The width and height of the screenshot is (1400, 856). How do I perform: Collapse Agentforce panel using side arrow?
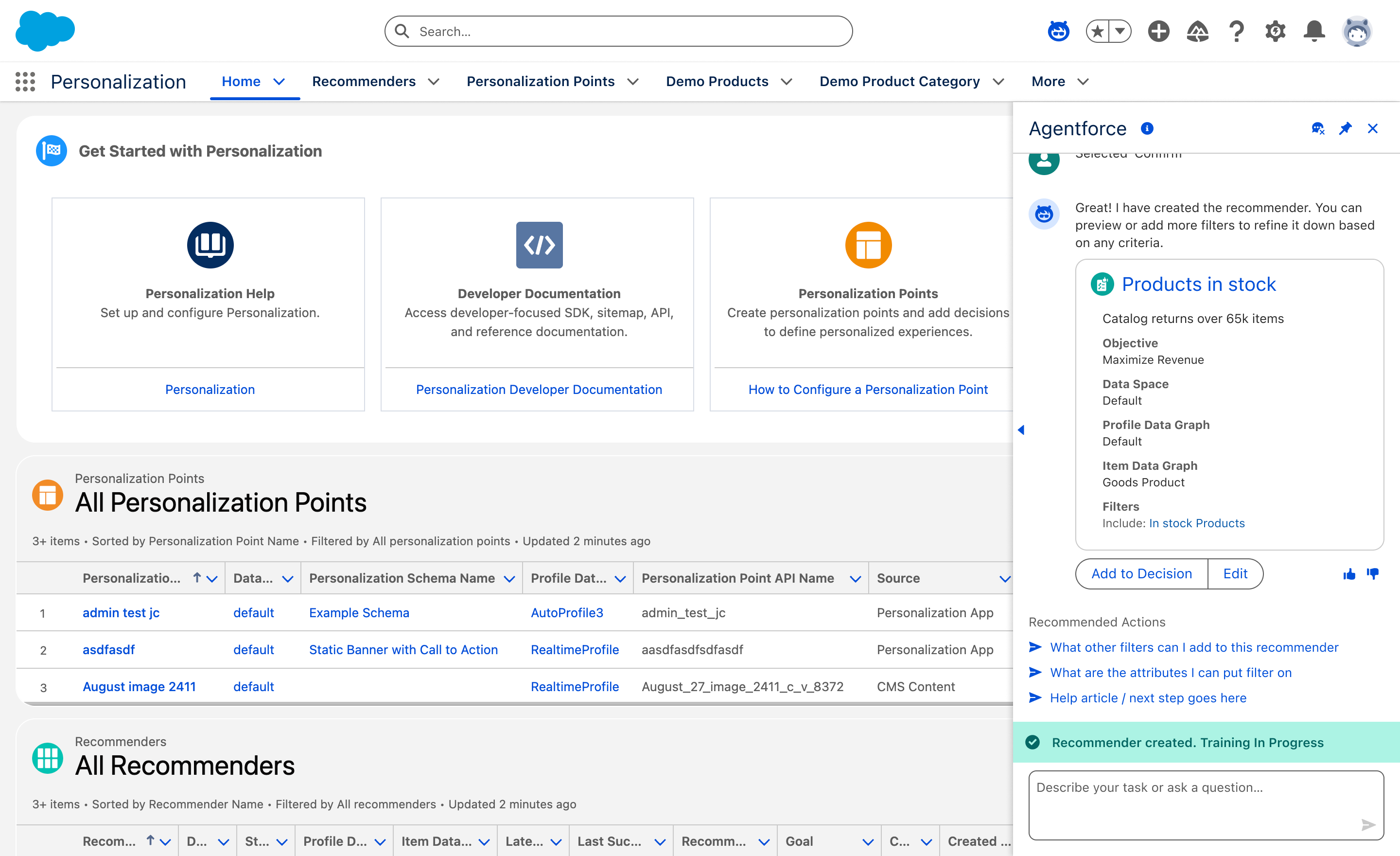1021,430
